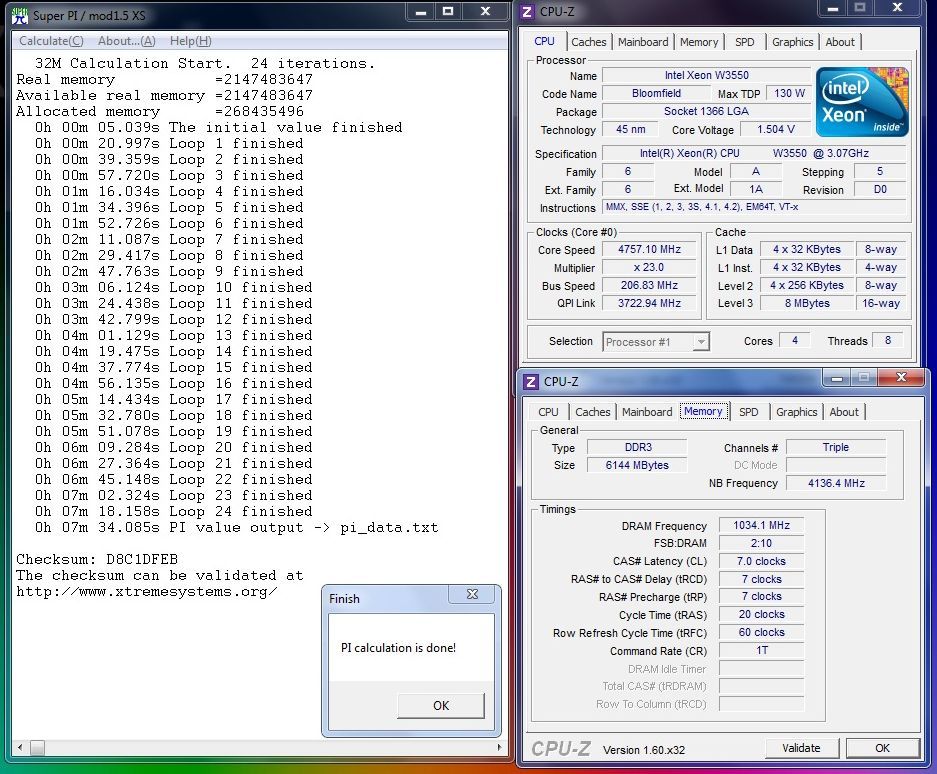Click the Core Speed value 4757.10 MHz

point(649,249)
